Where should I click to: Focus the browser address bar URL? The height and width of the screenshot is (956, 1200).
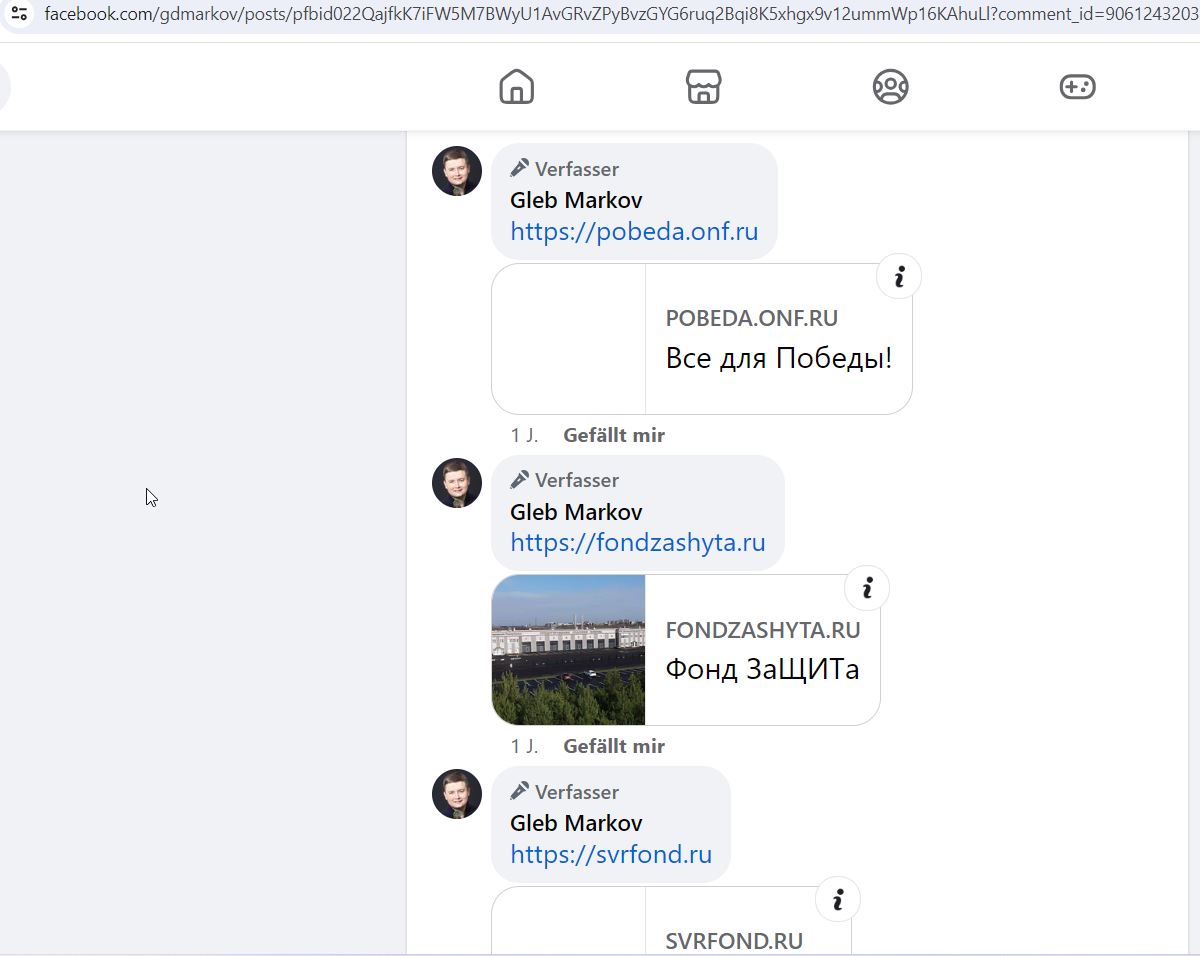[620, 14]
